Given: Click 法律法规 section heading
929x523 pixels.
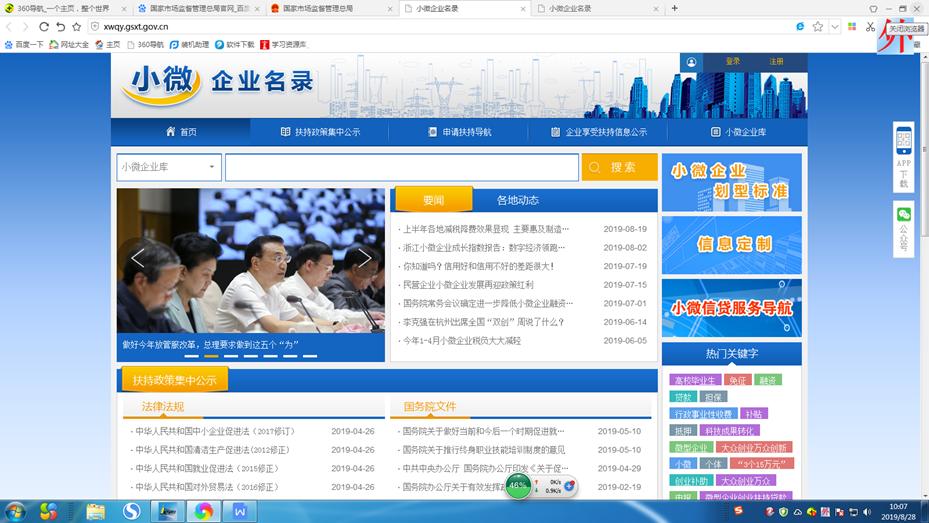Looking at the screenshot, I should (x=162, y=406).
